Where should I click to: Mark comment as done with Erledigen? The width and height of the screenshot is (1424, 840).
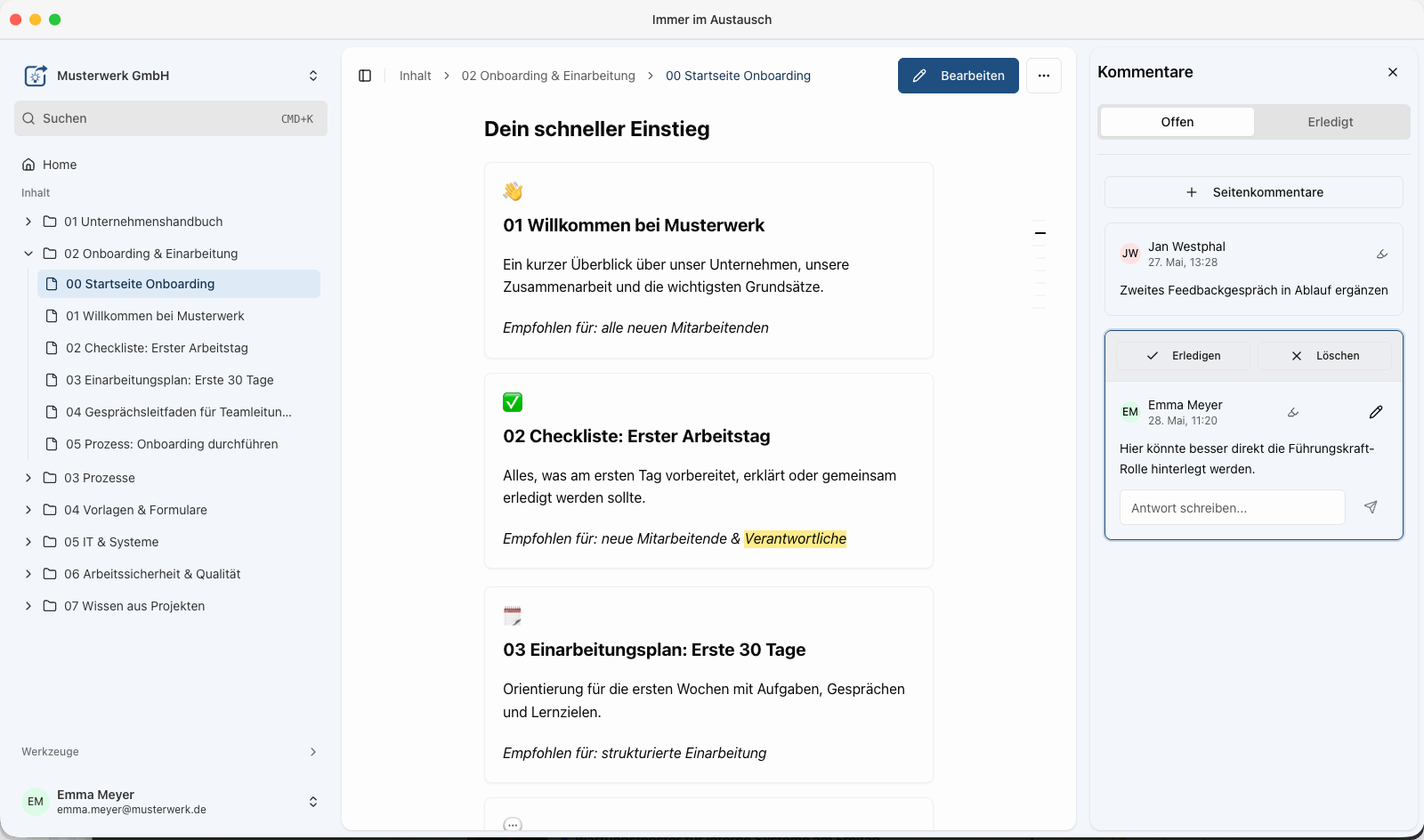pos(1183,356)
